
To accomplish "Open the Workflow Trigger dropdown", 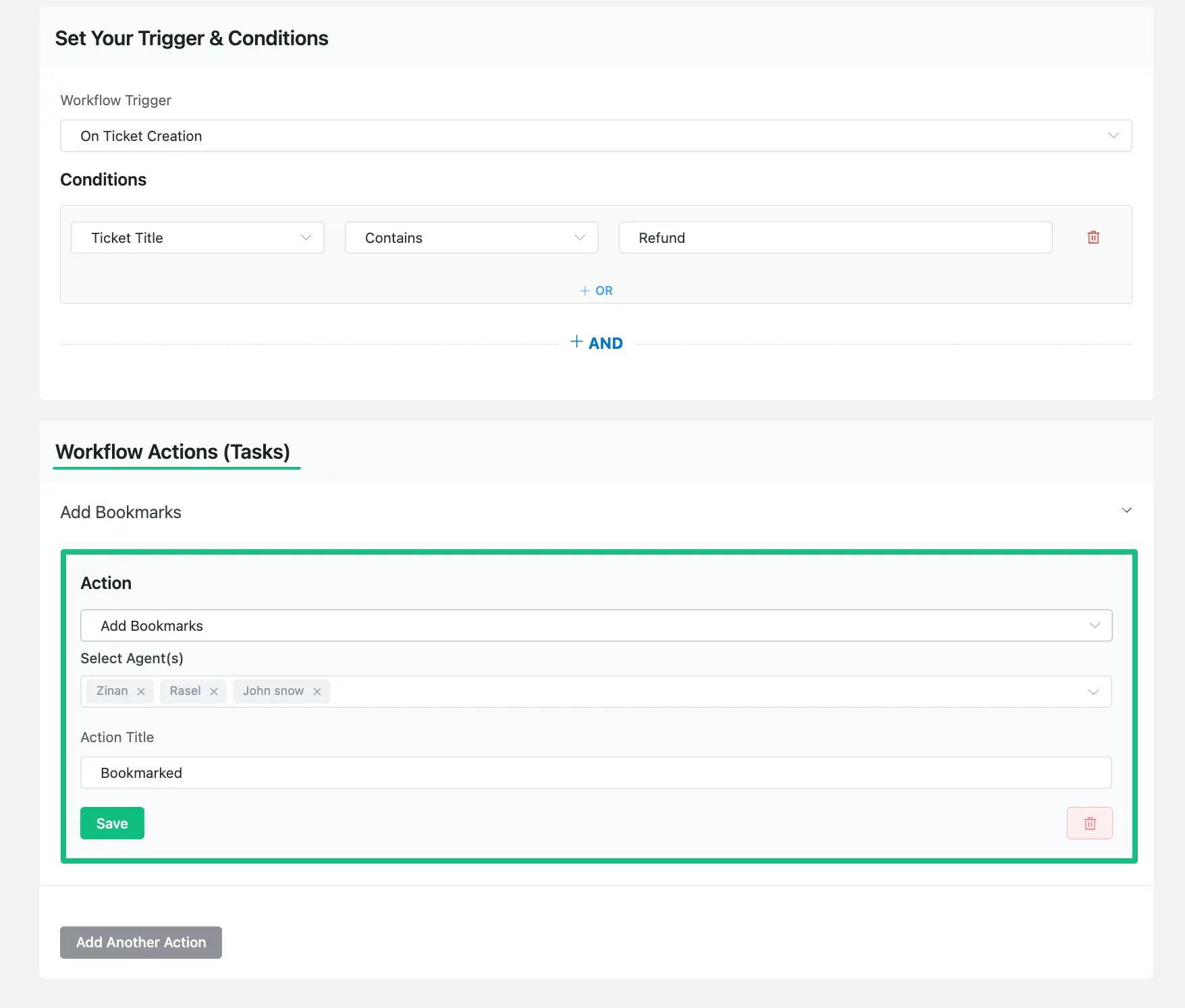I will [596, 136].
